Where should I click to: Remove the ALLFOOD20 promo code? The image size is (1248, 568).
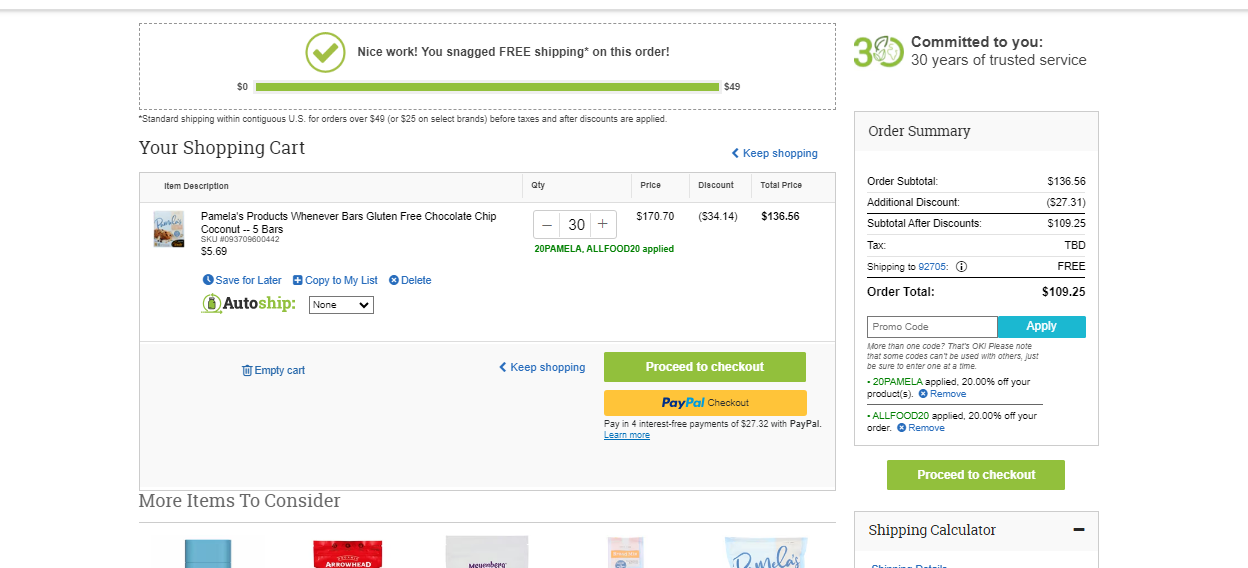(x=920, y=428)
